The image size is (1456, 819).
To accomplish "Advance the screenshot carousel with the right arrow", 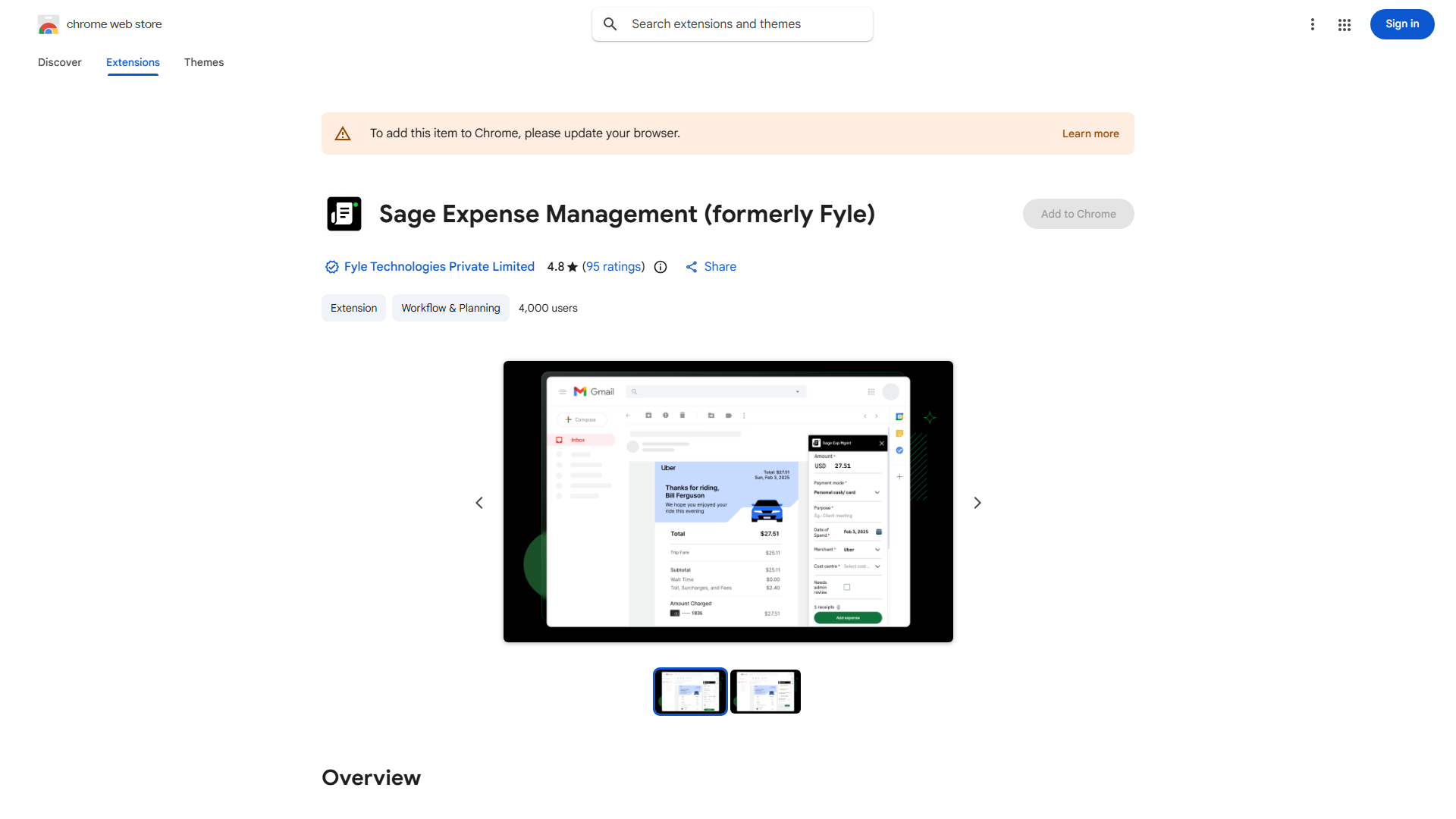I will (x=977, y=502).
